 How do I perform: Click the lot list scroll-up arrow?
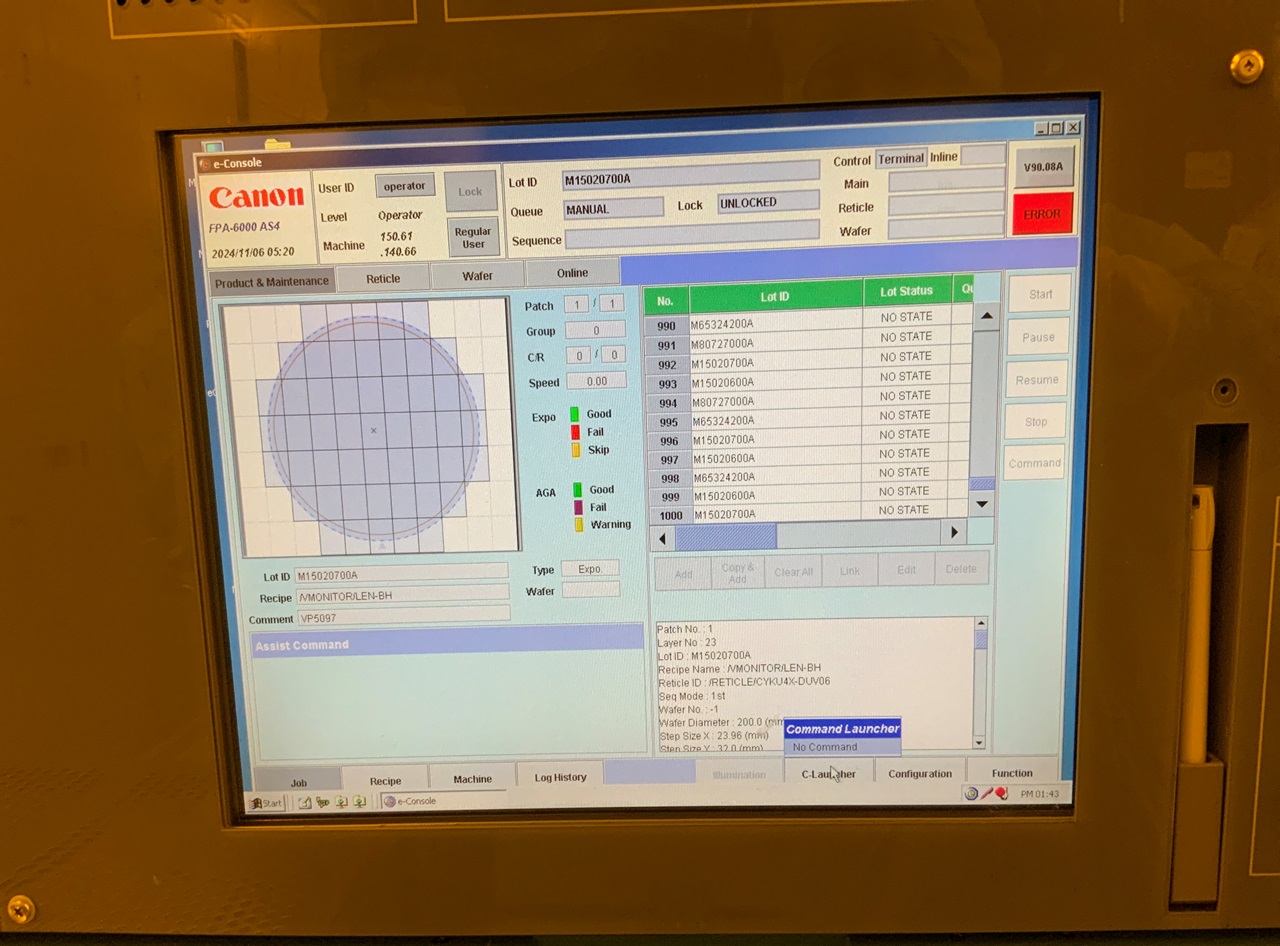point(986,316)
